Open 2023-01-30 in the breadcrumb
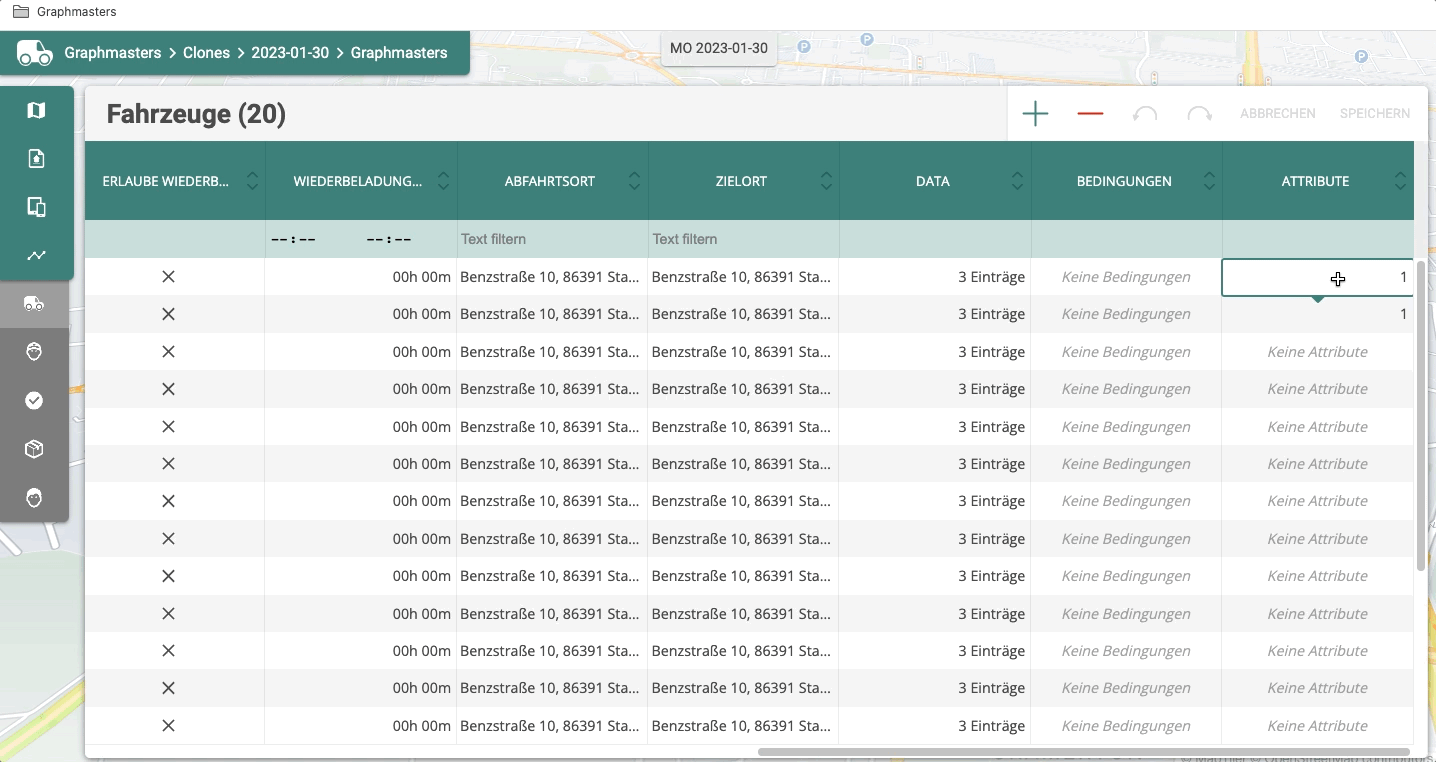This screenshot has height=762, width=1436. coord(290,53)
